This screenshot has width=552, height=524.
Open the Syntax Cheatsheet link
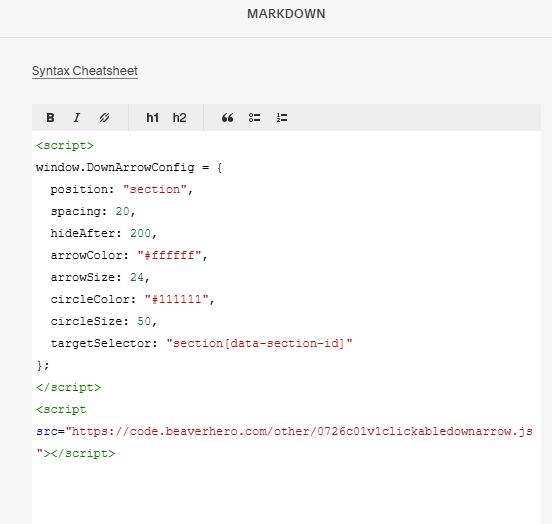85,71
